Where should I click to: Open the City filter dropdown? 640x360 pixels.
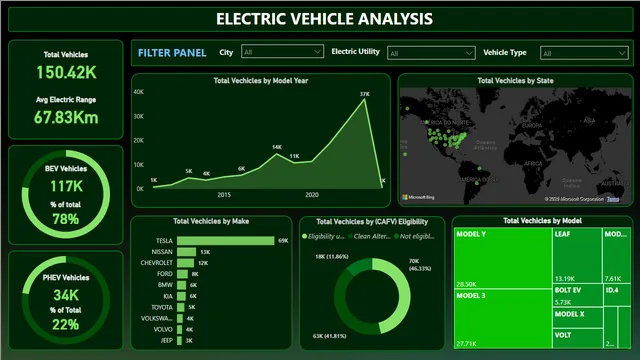click(282, 51)
